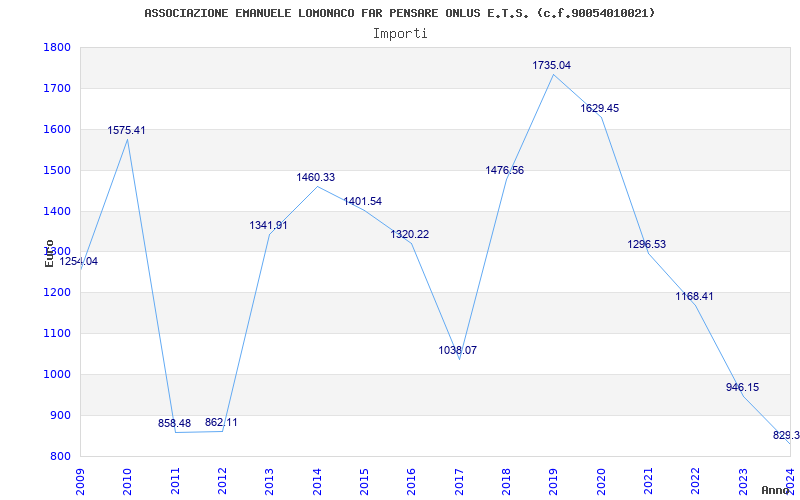Image resolution: width=800 pixels, height=500 pixels.
Task: Click data value 1341.91
Action: pos(268,226)
